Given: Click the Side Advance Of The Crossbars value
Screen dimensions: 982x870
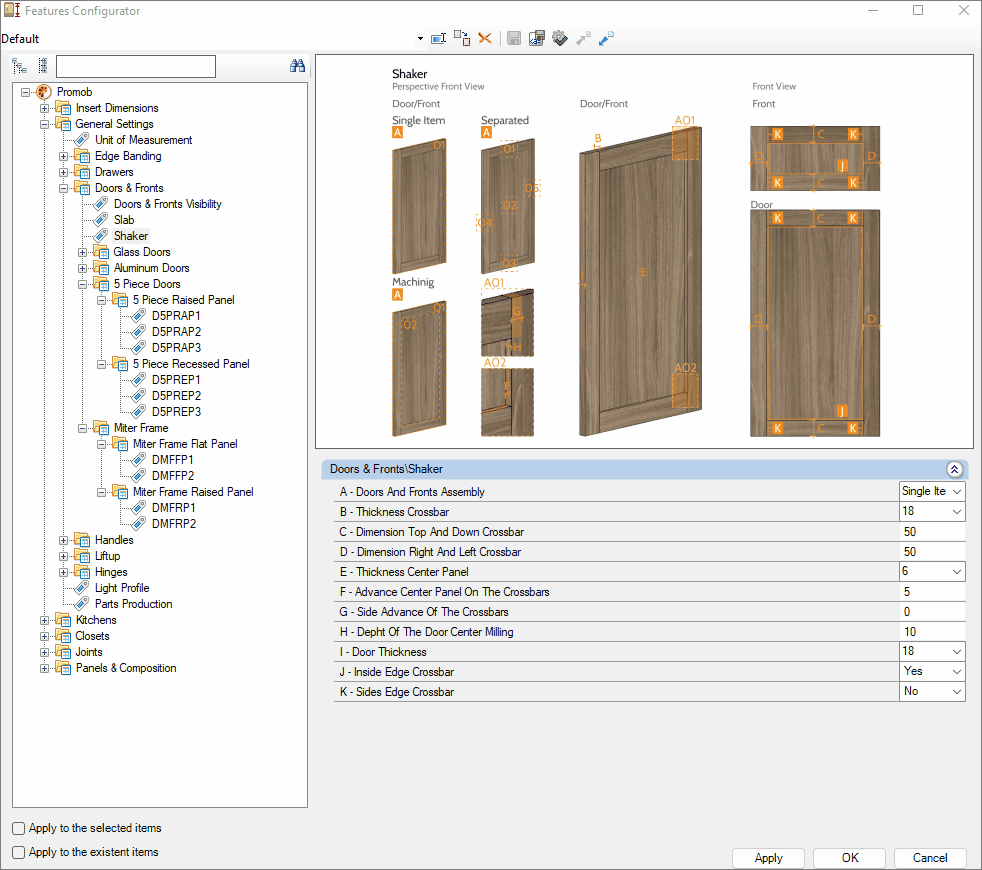Looking at the screenshot, I should pos(932,612).
